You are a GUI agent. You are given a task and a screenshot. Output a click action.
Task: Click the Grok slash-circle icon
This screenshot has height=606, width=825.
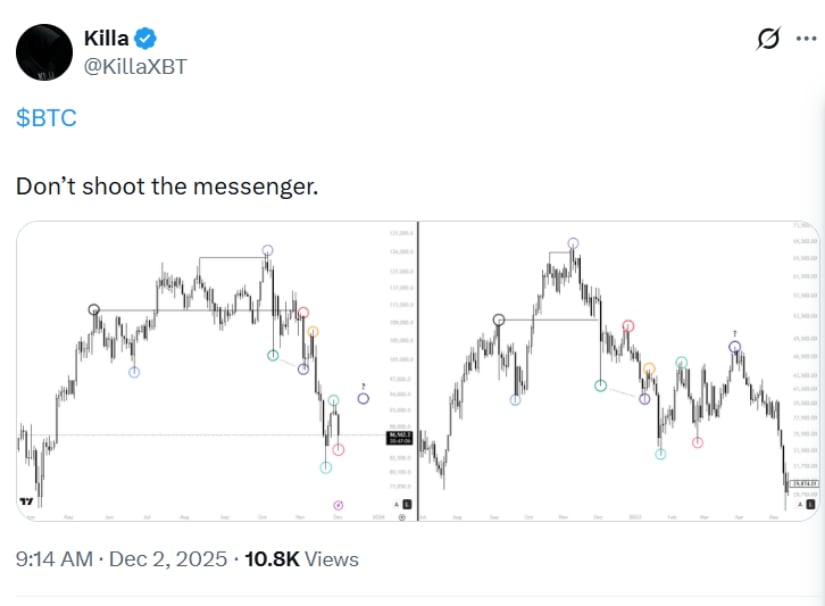(768, 39)
